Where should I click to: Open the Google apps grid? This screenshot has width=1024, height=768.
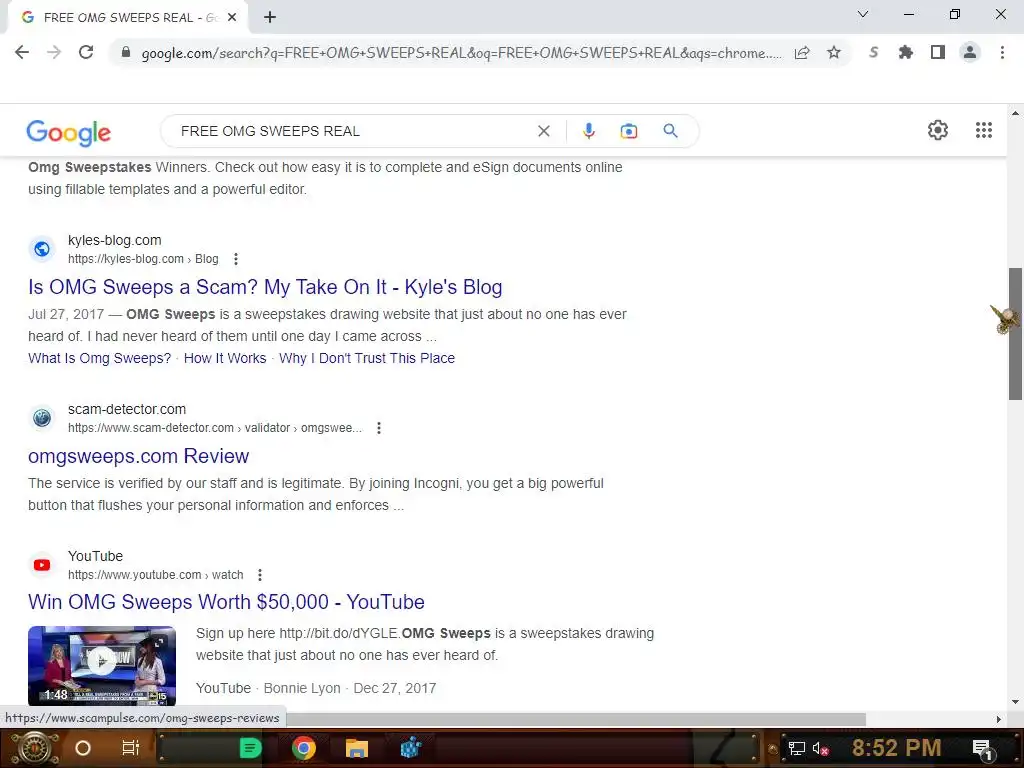[984, 130]
